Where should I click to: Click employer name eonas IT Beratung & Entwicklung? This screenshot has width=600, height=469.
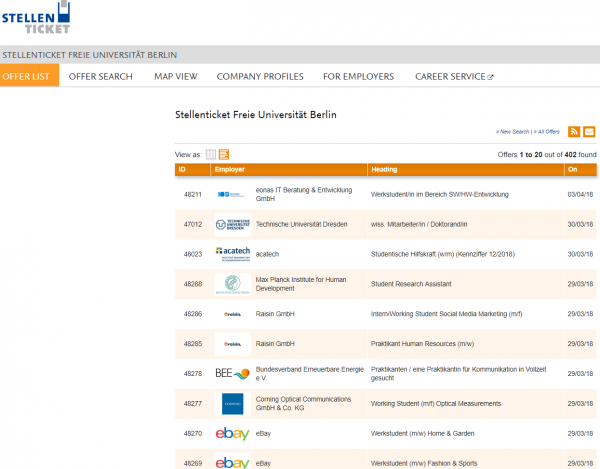304,194
